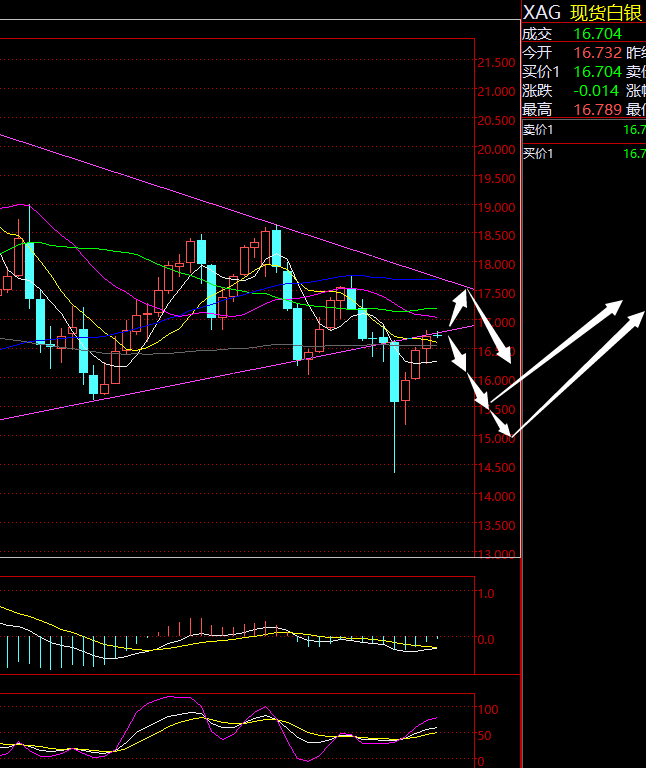Click the 14.000 price axis label
Image resolution: width=646 pixels, height=768 pixels.
pos(496,496)
